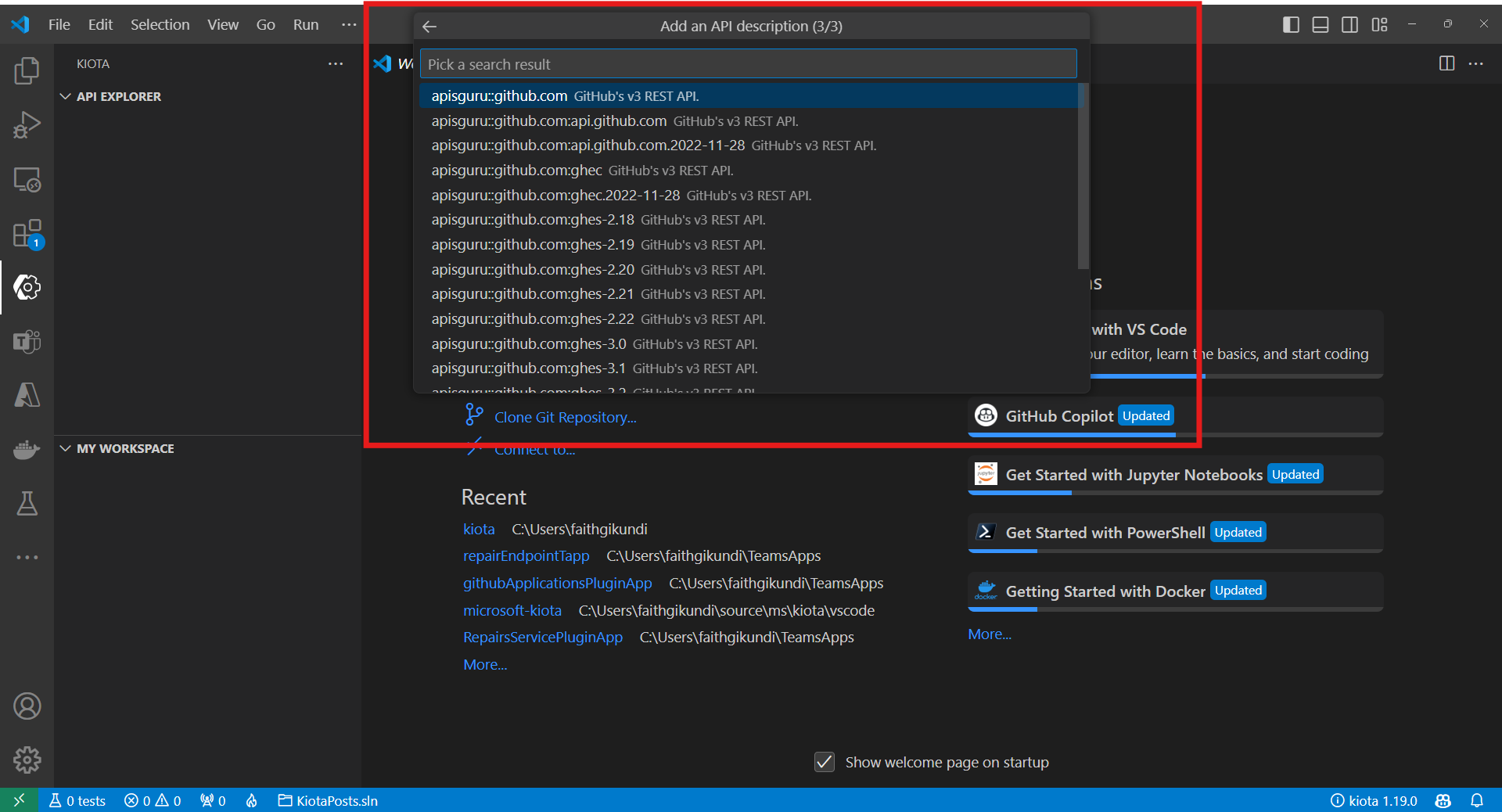The width and height of the screenshot is (1502, 812).
Task: Uncheck Show welcome page on startup
Action: point(825,762)
